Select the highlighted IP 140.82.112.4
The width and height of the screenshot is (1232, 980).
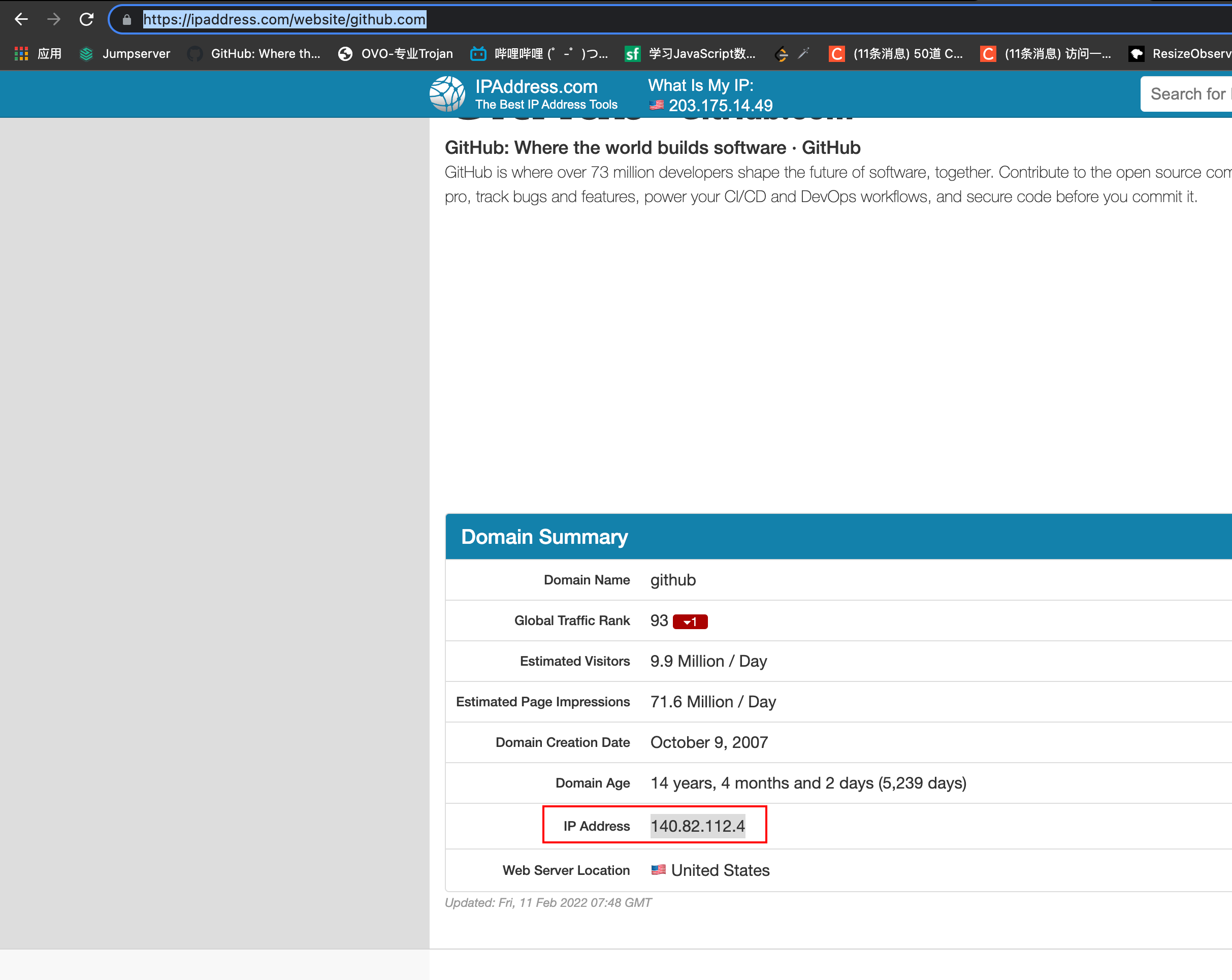coord(698,825)
